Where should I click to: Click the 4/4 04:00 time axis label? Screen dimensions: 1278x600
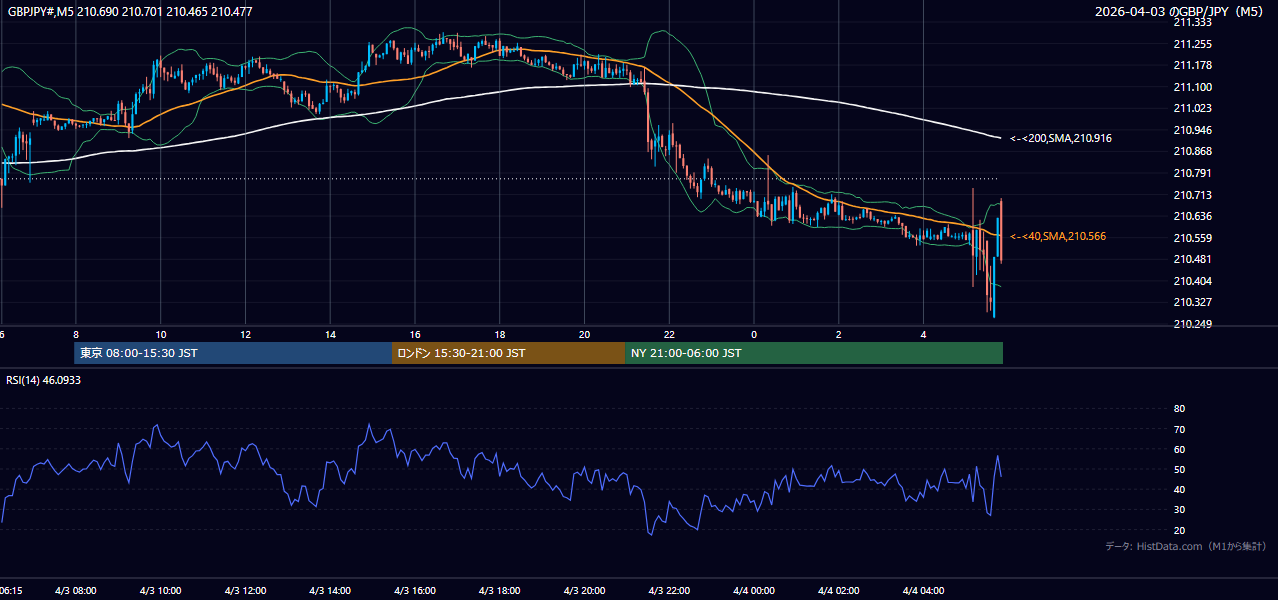click(924, 591)
